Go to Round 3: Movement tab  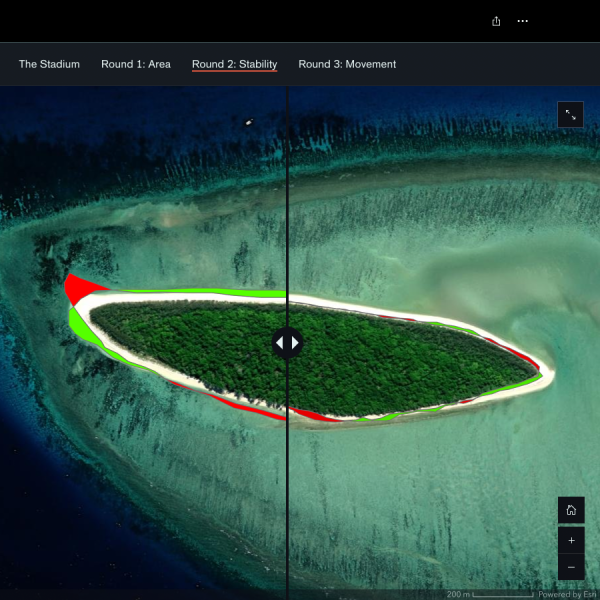point(347,64)
